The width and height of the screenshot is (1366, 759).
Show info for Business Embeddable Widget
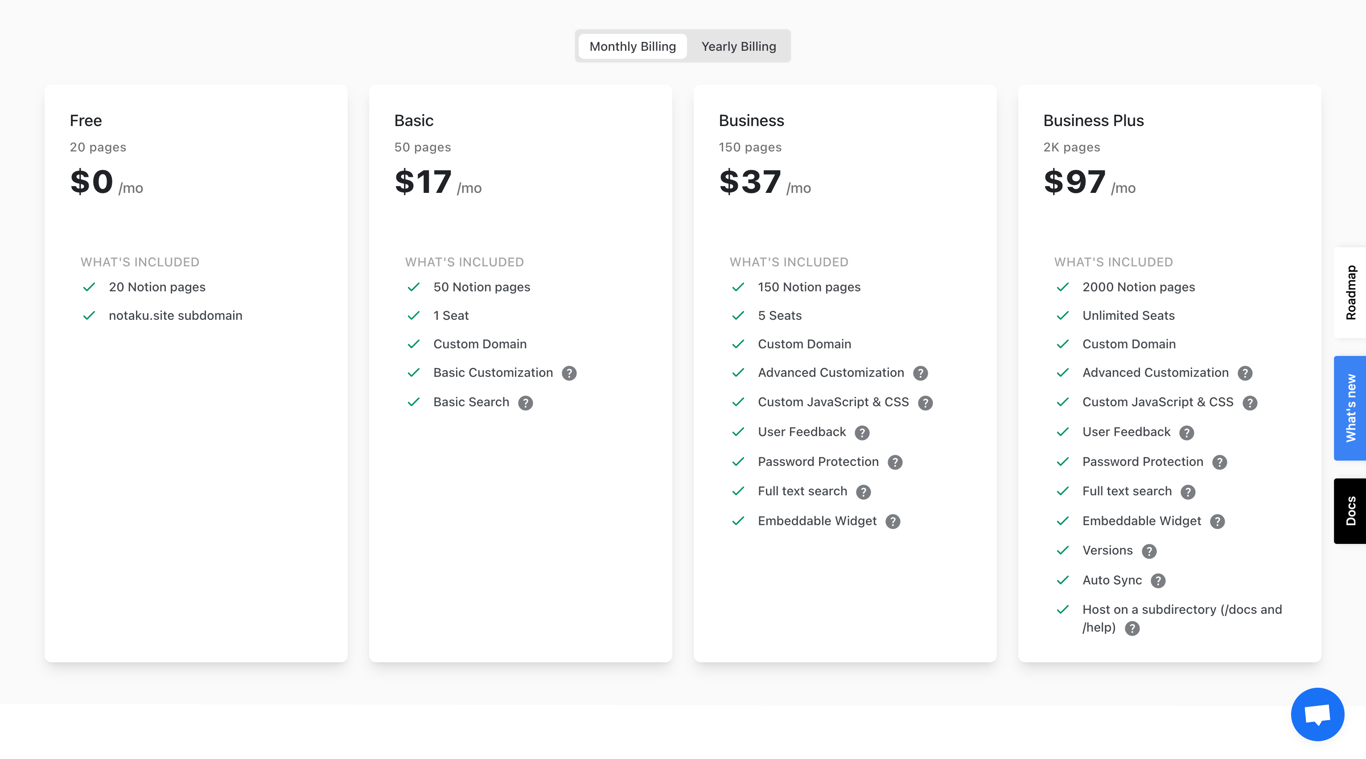pyautogui.click(x=893, y=521)
